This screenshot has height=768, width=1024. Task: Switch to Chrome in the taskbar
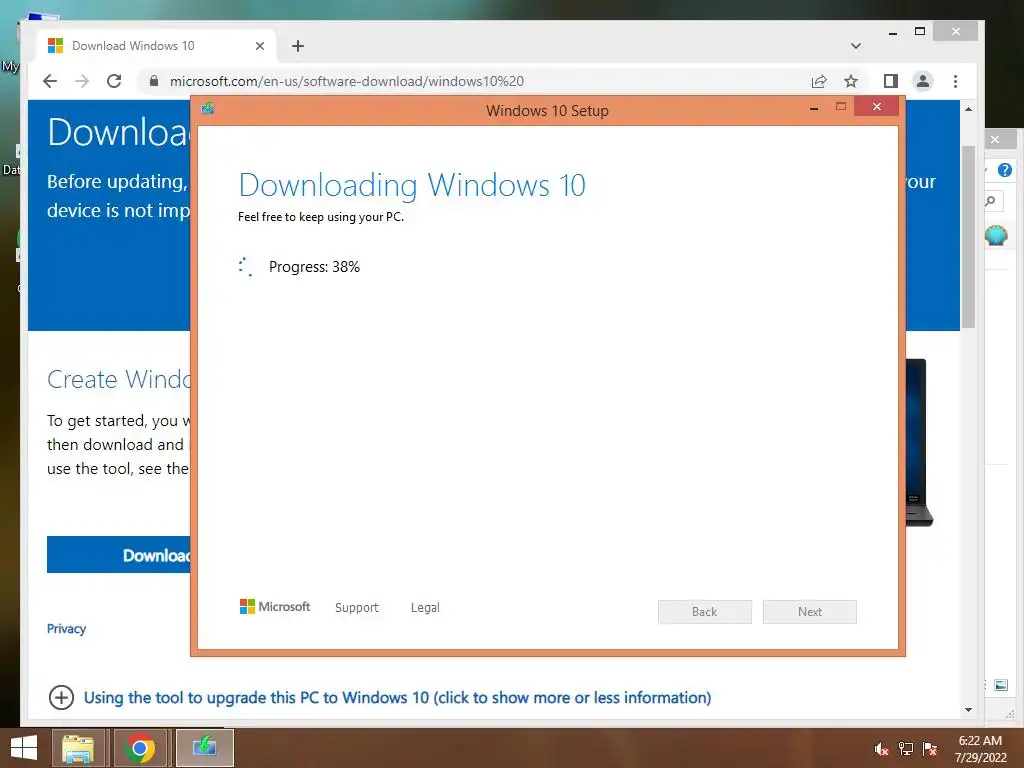click(140, 748)
